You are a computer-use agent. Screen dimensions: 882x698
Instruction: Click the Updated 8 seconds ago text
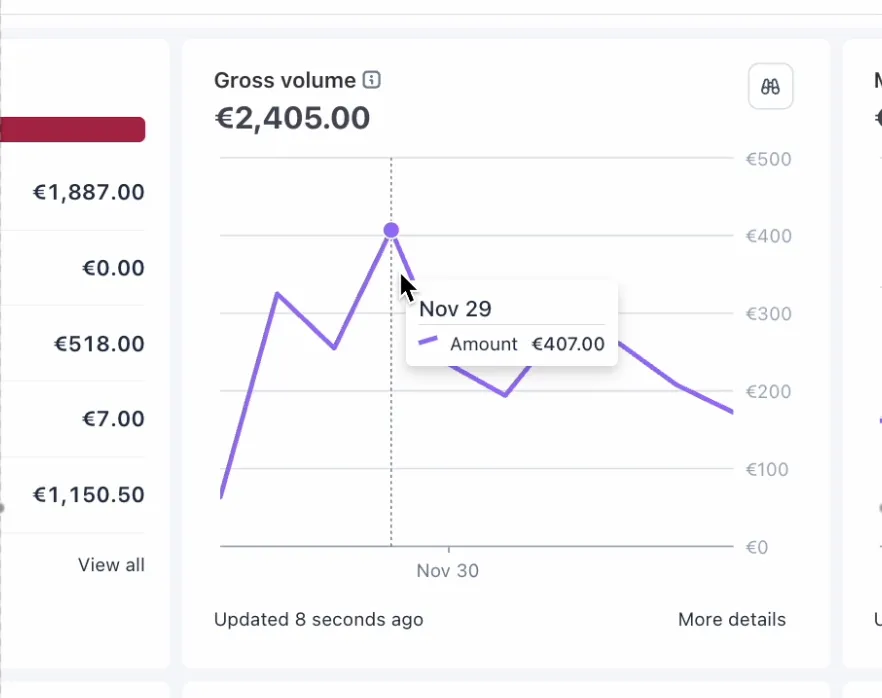coord(318,619)
